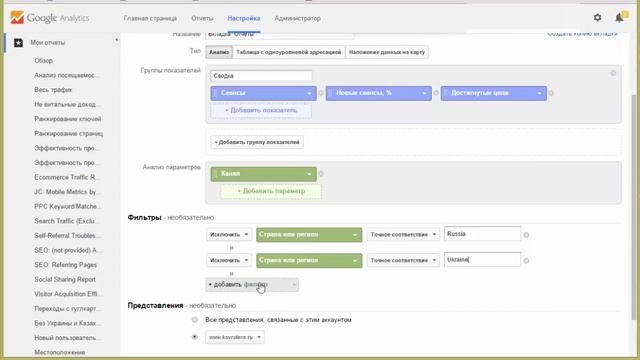Open the Администратор tab

[x=297, y=18]
